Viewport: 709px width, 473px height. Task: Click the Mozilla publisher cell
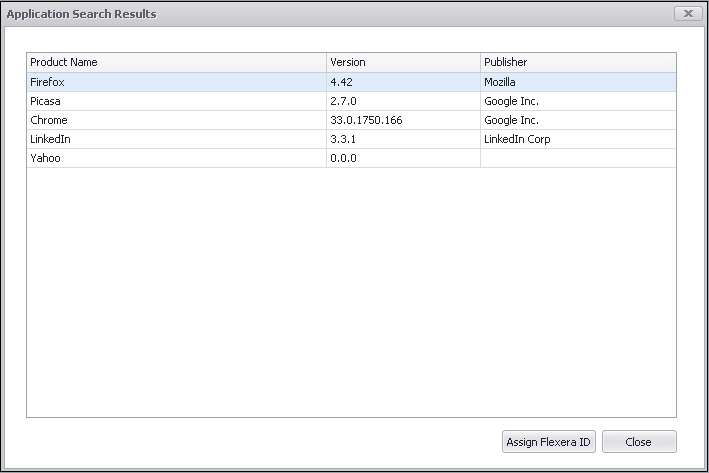click(x=500, y=82)
